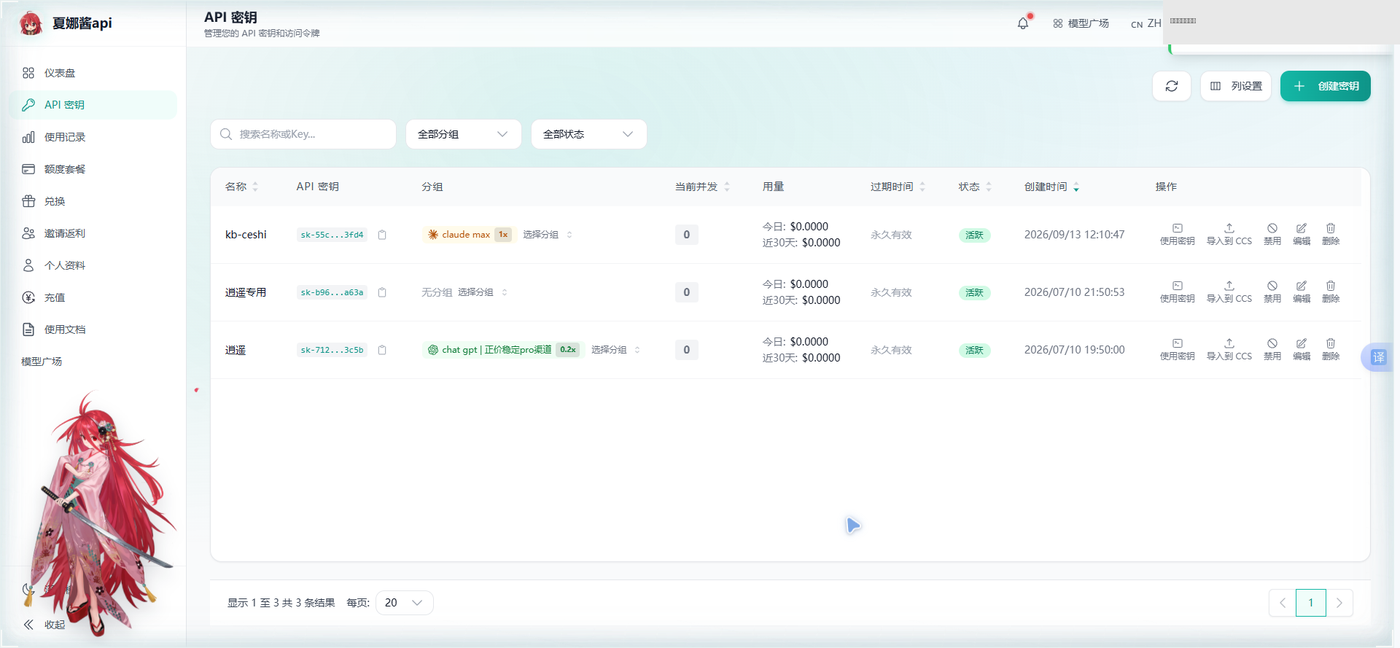Open 额度套餐 in sidebar

point(94,169)
